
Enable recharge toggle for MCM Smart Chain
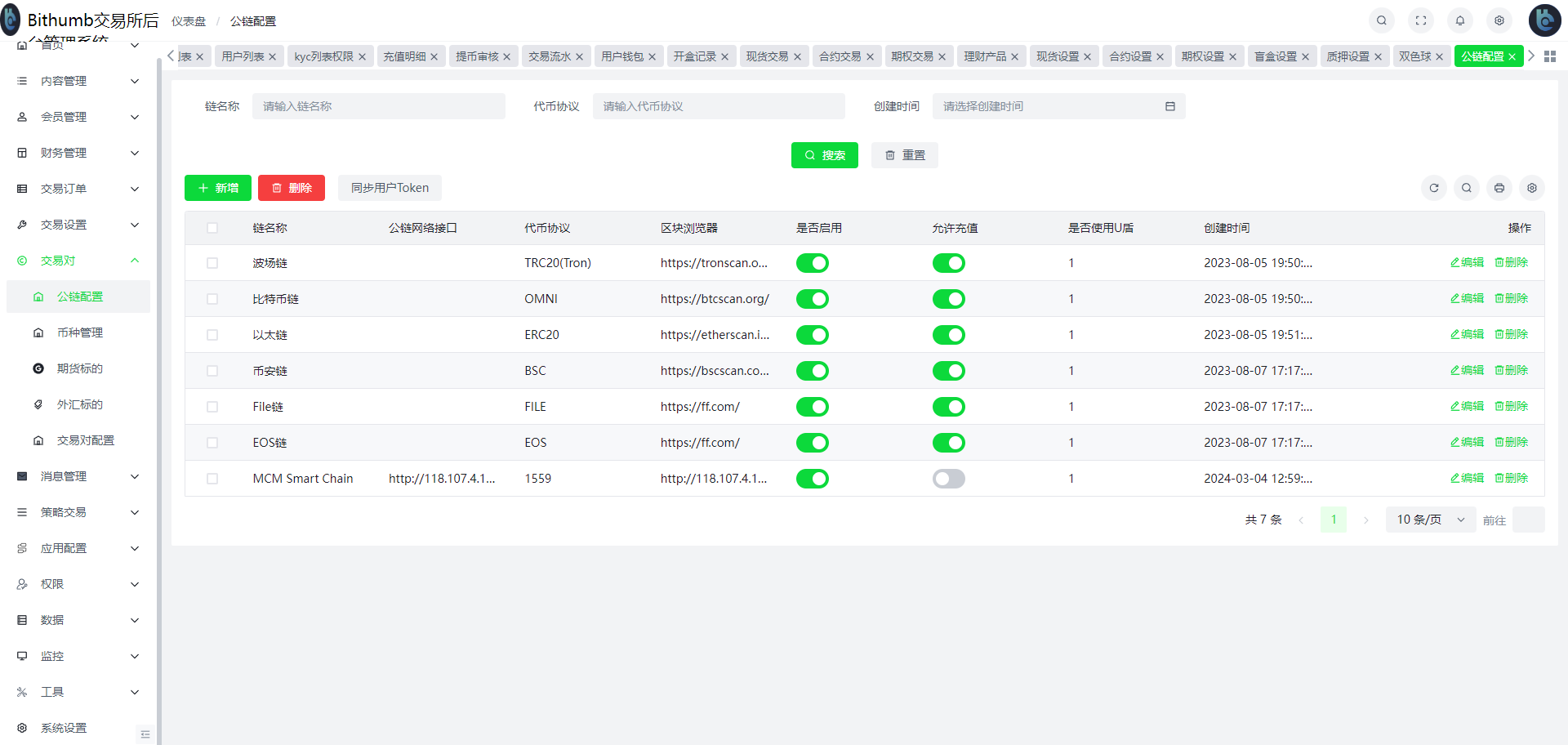coord(948,479)
